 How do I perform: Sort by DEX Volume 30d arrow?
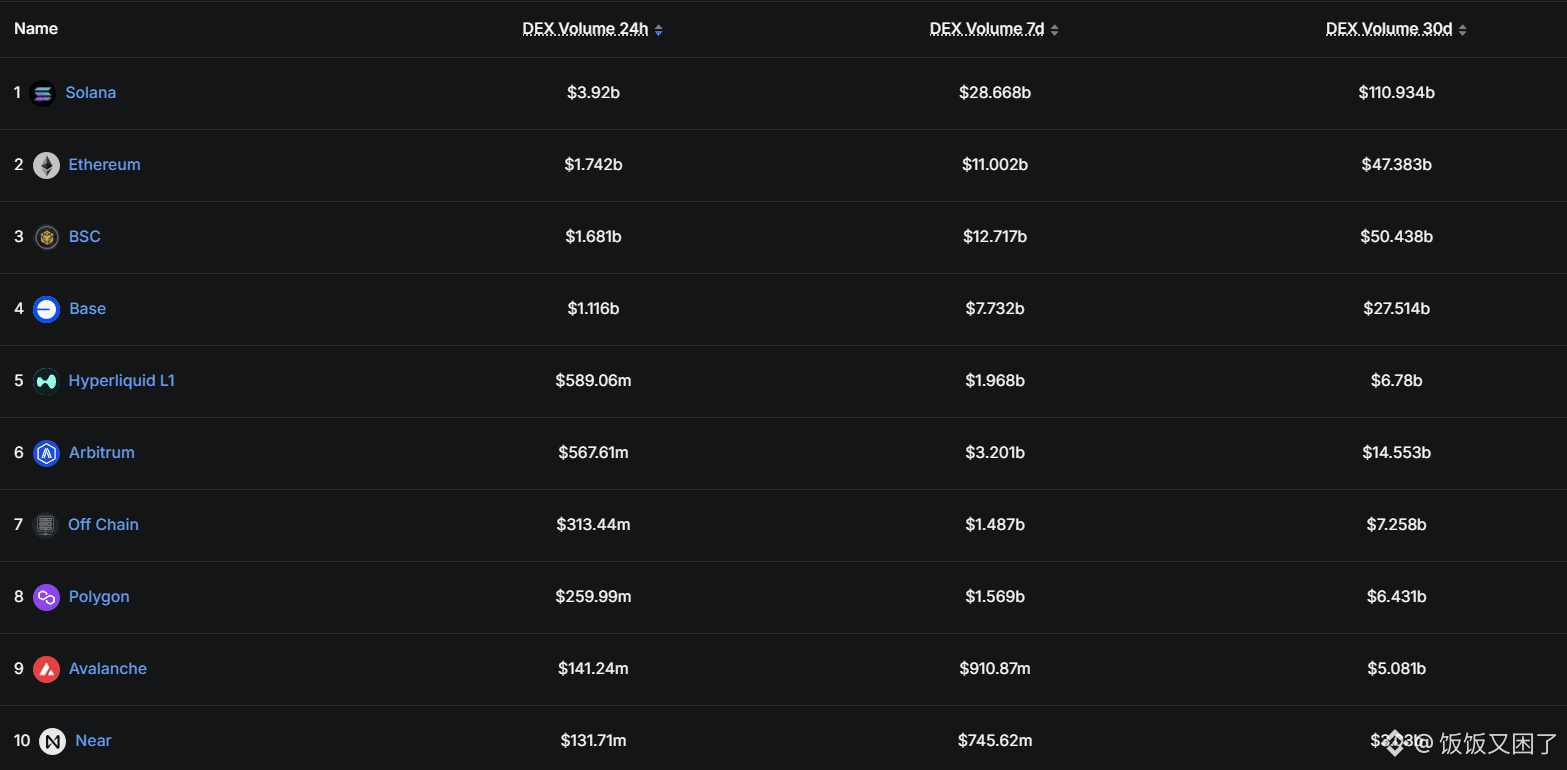pos(1462,30)
